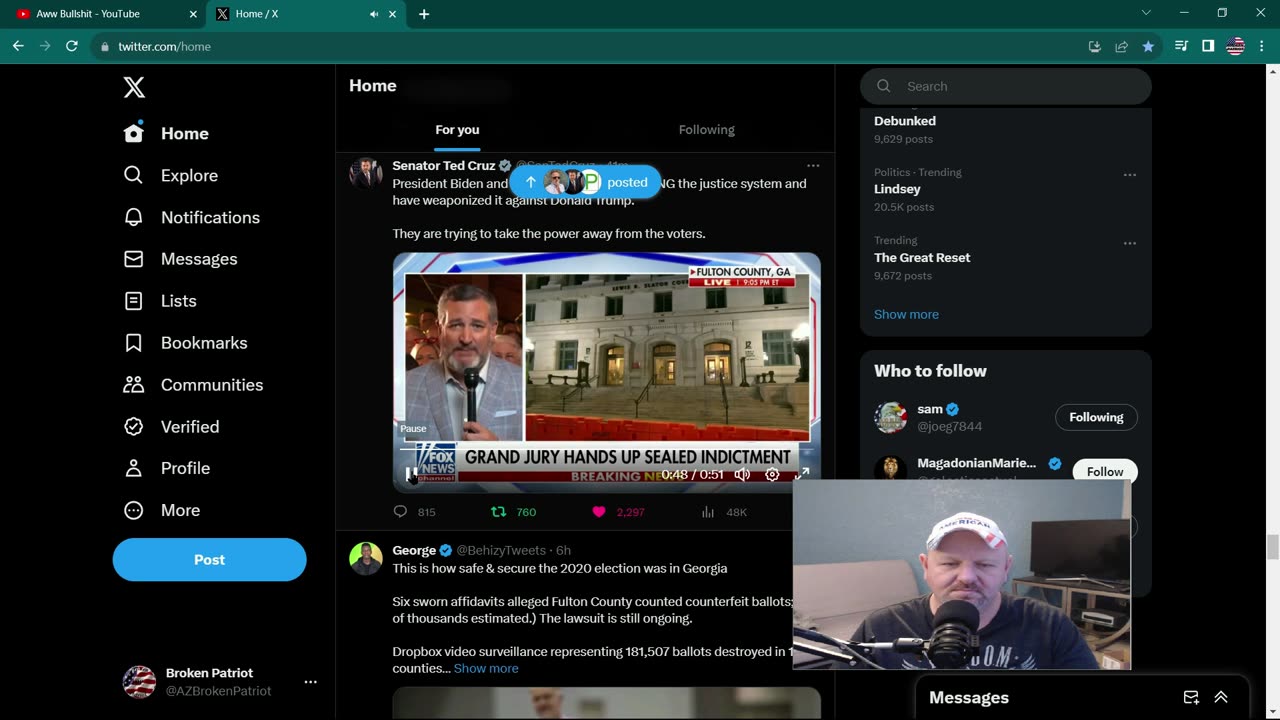Reload the current page
The image size is (1280, 720).
pos(72,46)
